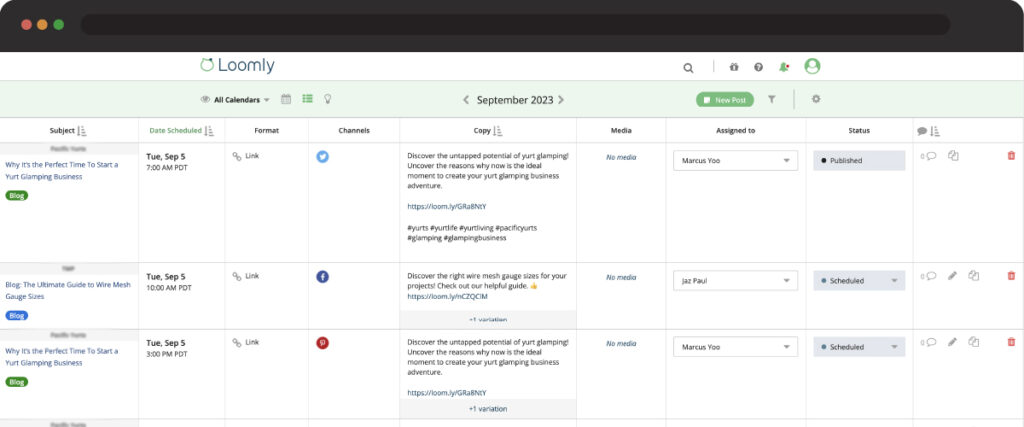This screenshot has height=427, width=1024.
Task: Open the help question mark icon
Action: (758, 67)
